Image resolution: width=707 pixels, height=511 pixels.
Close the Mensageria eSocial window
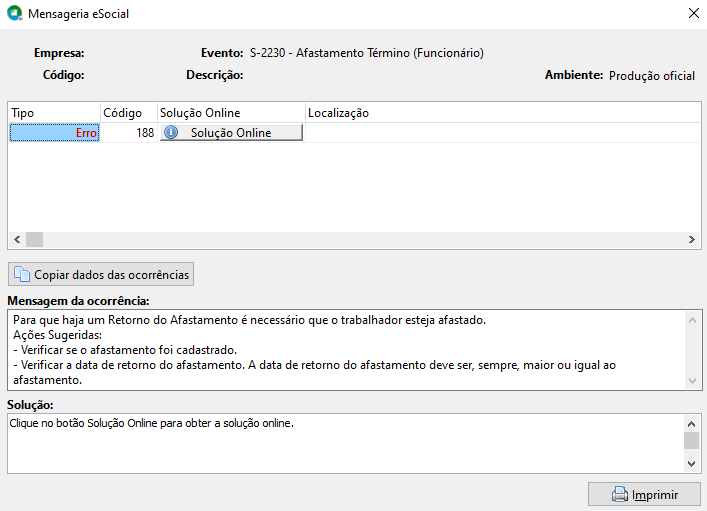pyautogui.click(x=693, y=13)
